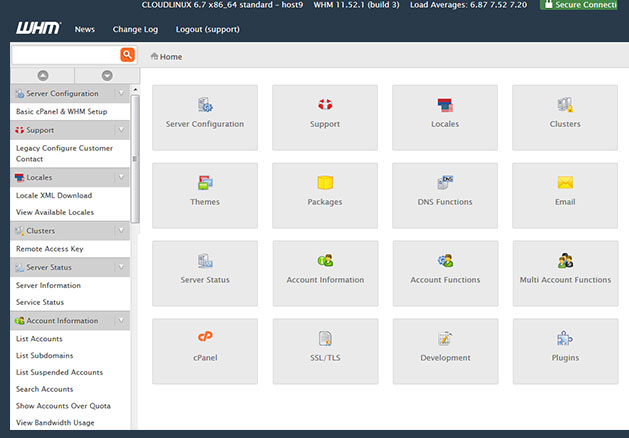Click the Home breadcrumb link

170,57
